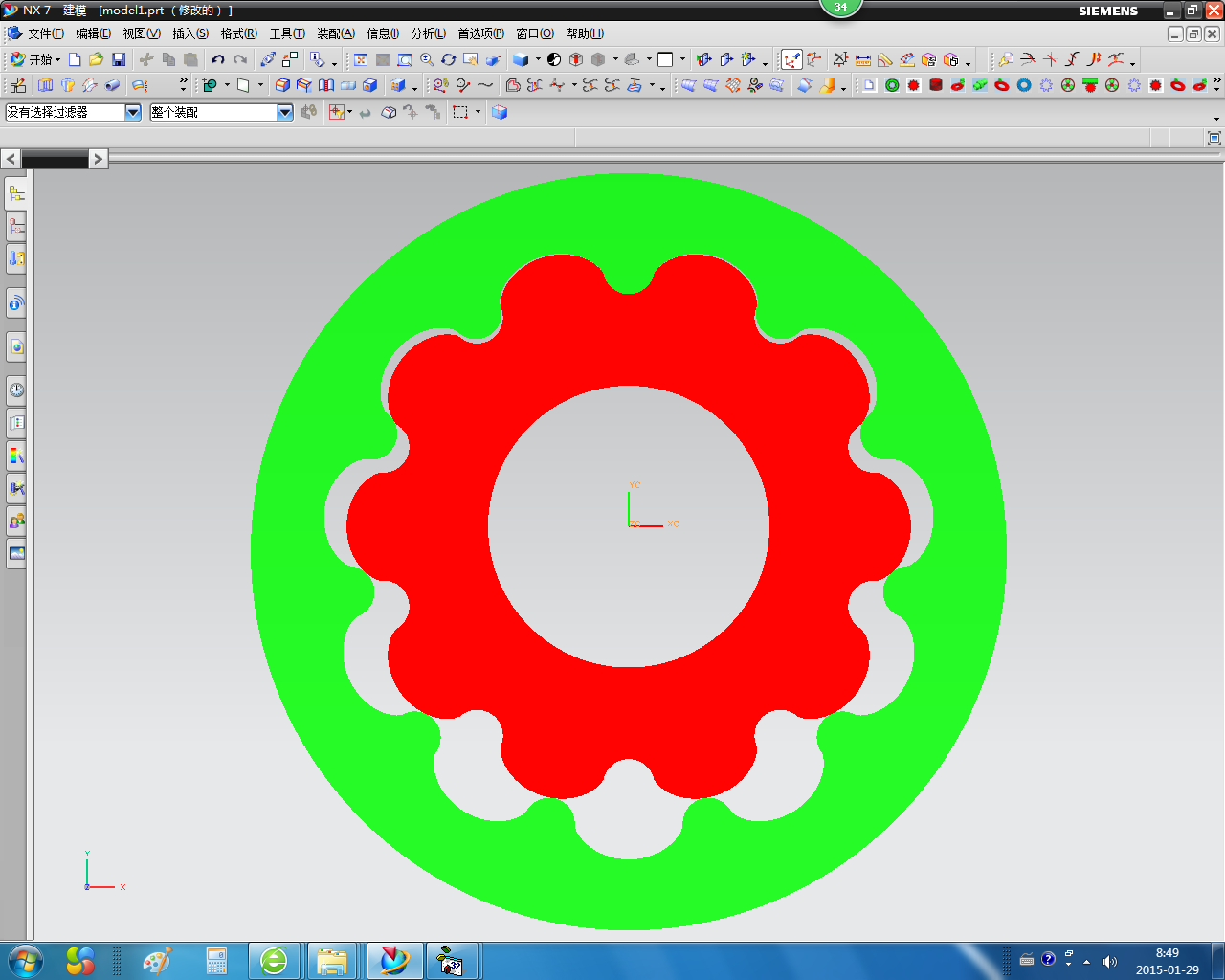Click the Datum Plane icon
The height and width of the screenshot is (980, 1225).
243,85
